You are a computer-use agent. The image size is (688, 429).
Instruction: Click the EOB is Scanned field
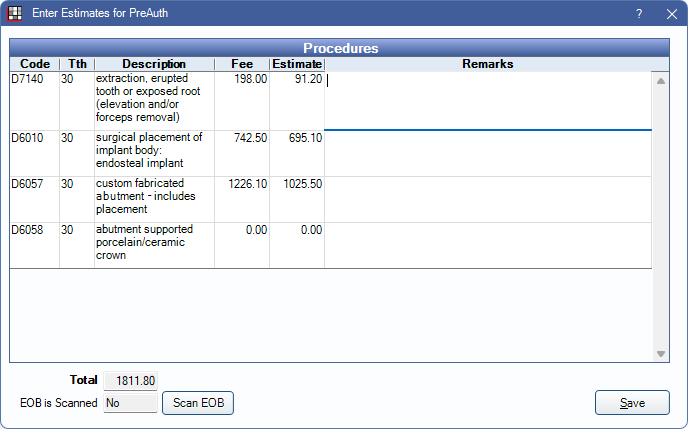130,403
